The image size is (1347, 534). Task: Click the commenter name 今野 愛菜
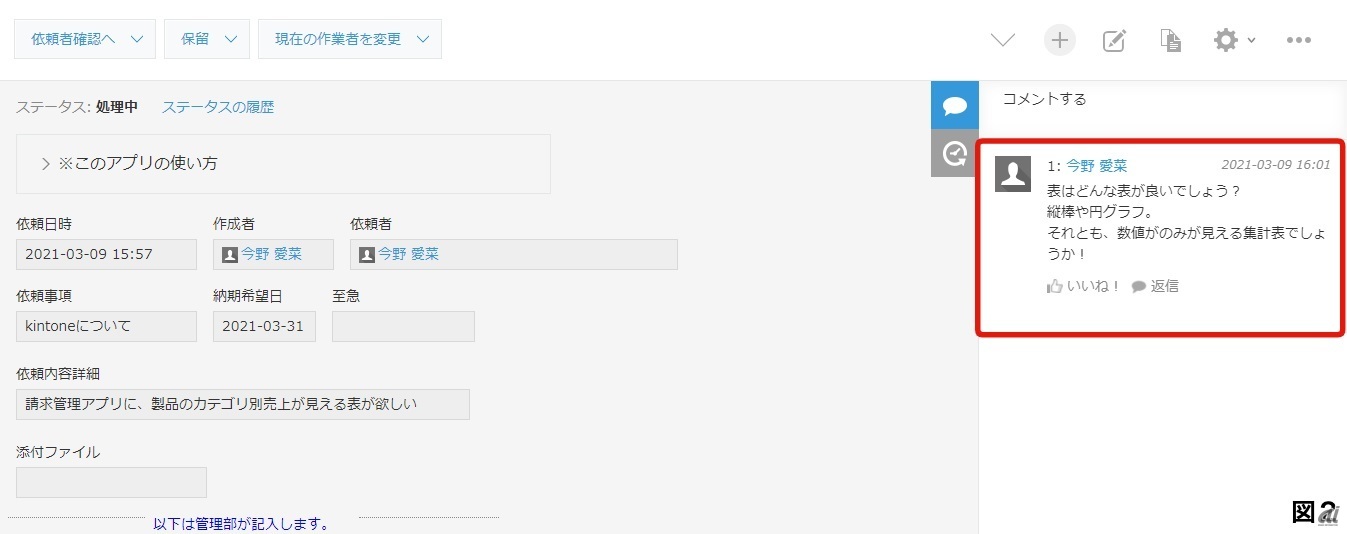[1096, 166]
